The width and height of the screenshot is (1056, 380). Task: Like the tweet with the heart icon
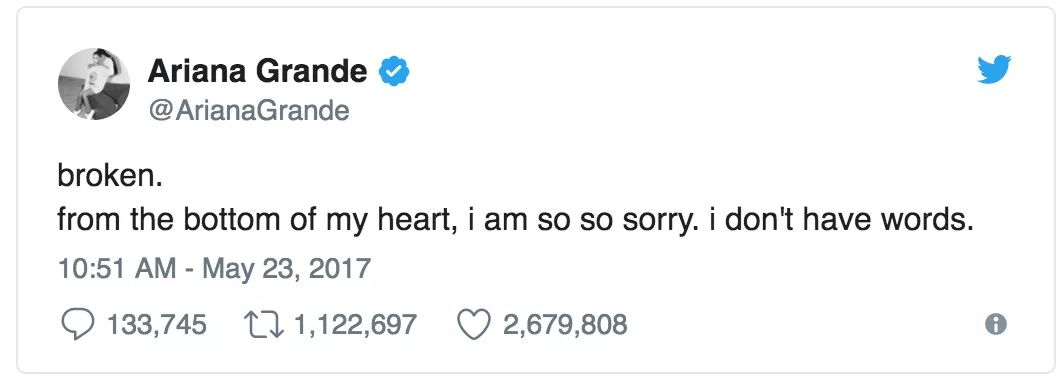[x=474, y=325]
